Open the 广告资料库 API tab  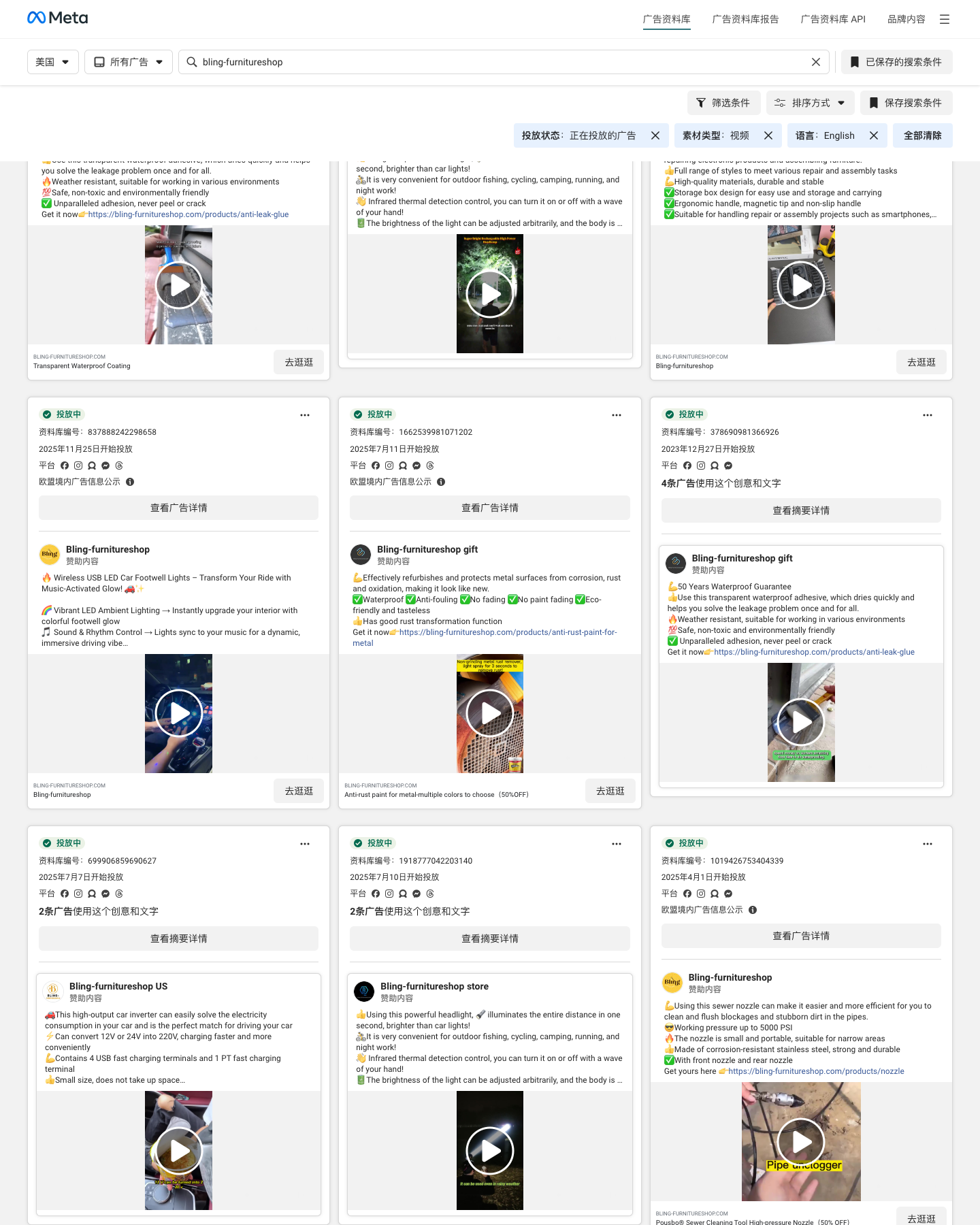833,19
